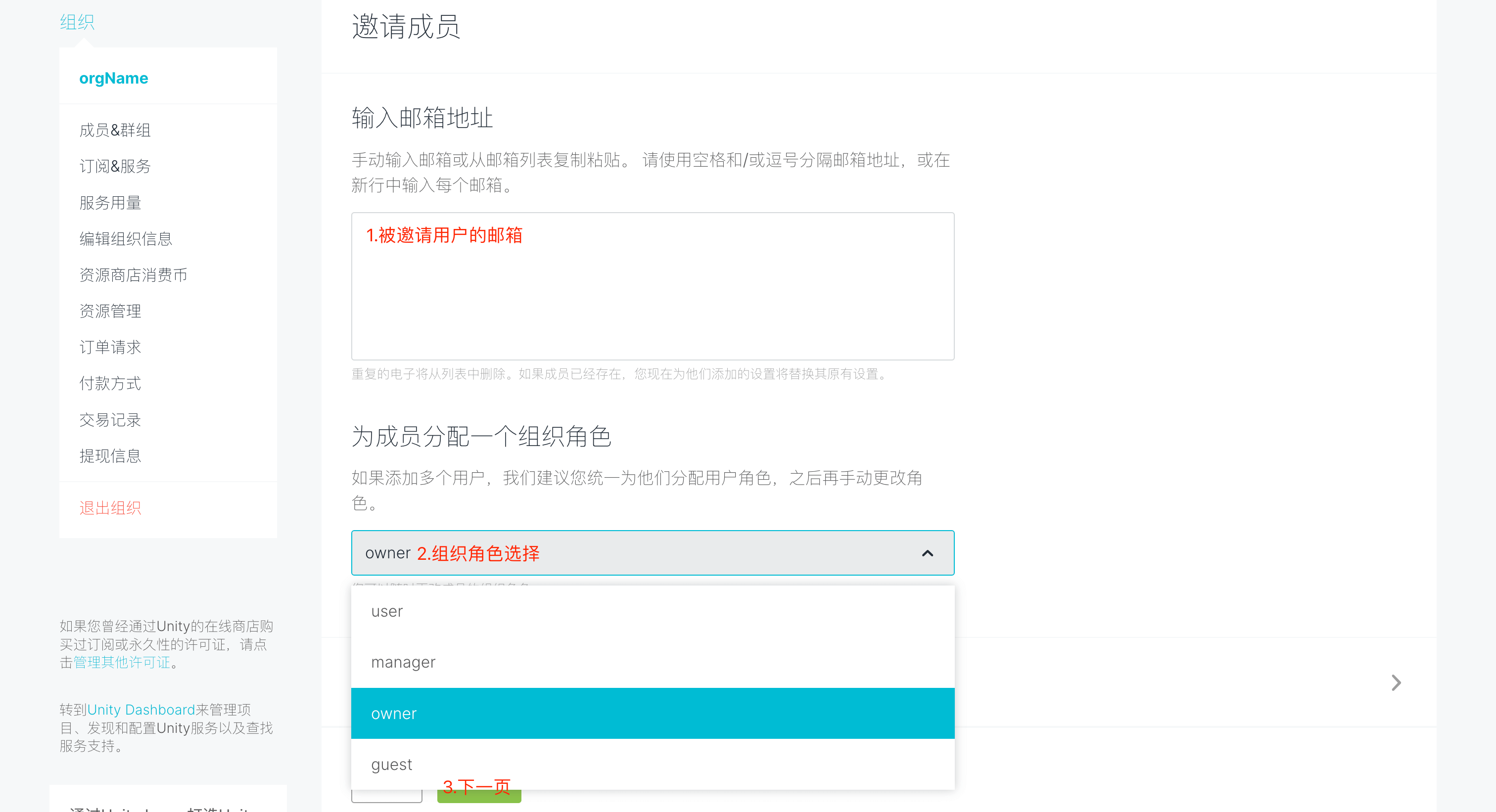Click the right chevron arrow icon
Screen dimensions: 1496x812
(1396, 682)
